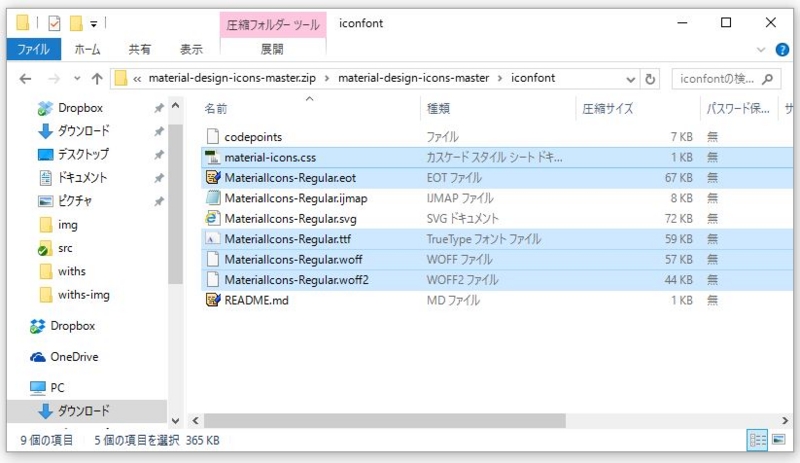Go up one folder level
The image size is (800, 463).
[x=97, y=79]
